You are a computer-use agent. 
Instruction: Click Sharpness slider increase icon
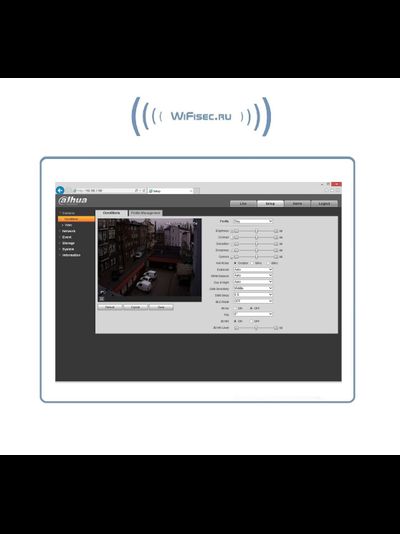(x=276, y=250)
